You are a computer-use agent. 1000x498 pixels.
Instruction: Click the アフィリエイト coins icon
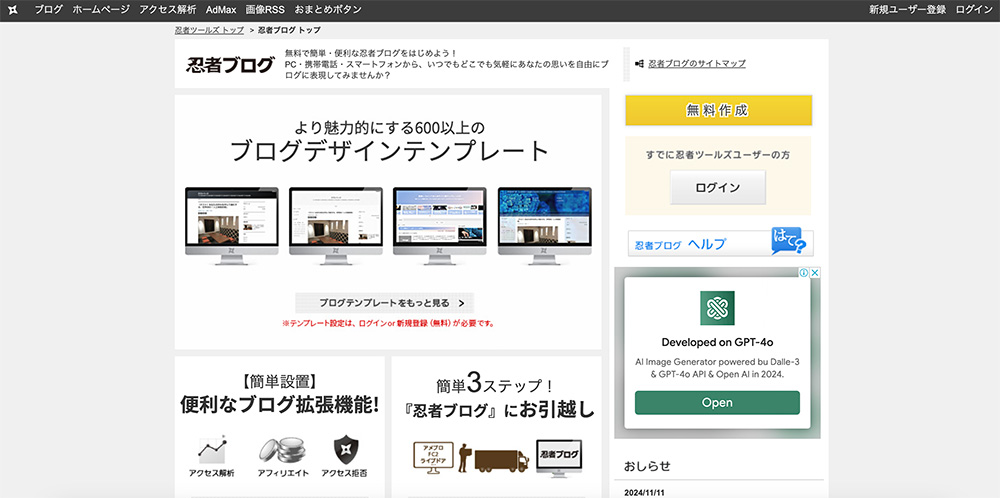(283, 450)
